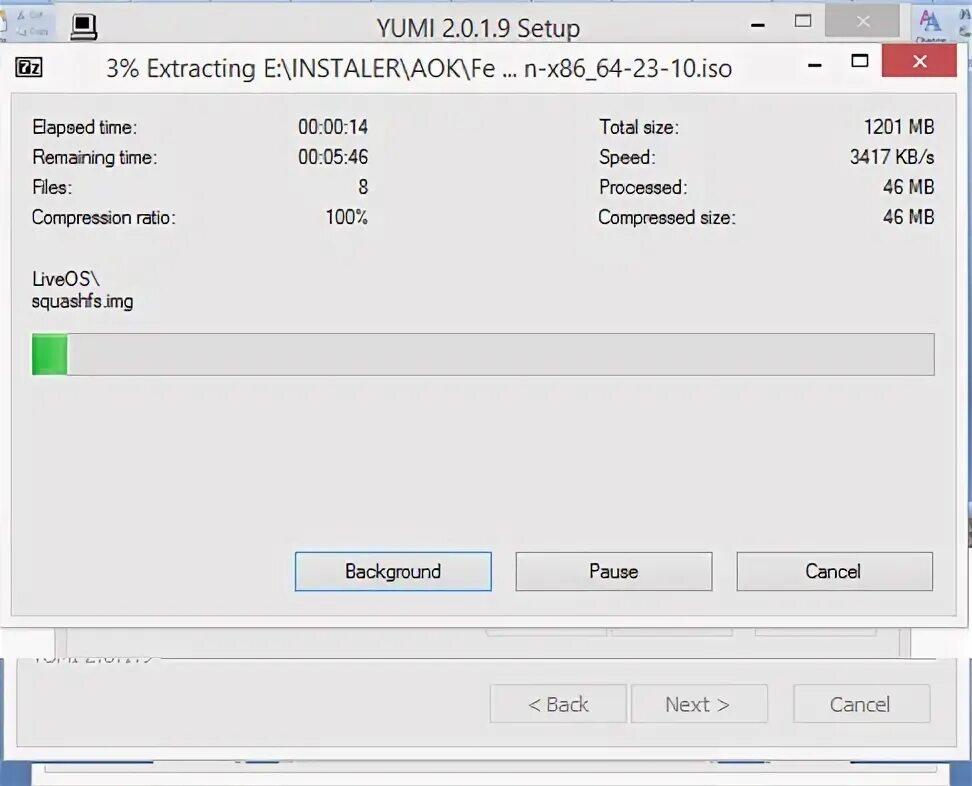Click Cancel in YUMI Setup window
Image resolution: width=972 pixels, height=786 pixels.
tap(862, 704)
